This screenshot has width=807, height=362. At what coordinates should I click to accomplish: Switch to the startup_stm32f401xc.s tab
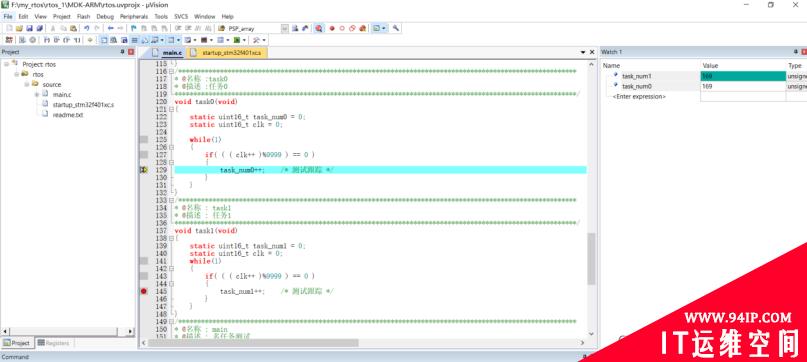tap(227, 53)
